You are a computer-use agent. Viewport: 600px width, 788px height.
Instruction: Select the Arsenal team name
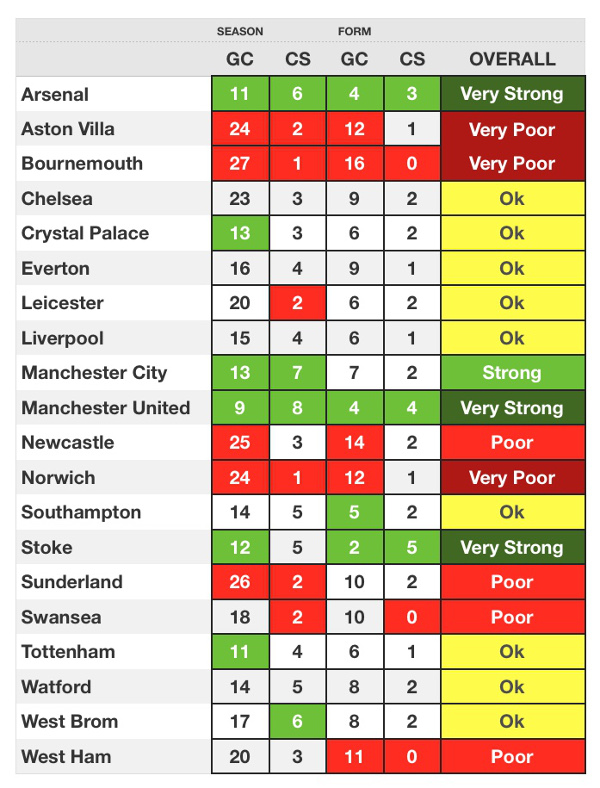click(x=55, y=94)
